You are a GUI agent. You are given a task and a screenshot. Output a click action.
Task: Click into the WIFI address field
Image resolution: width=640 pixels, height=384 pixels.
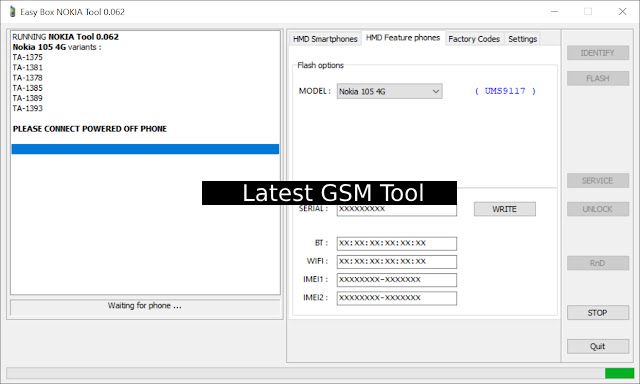396,262
